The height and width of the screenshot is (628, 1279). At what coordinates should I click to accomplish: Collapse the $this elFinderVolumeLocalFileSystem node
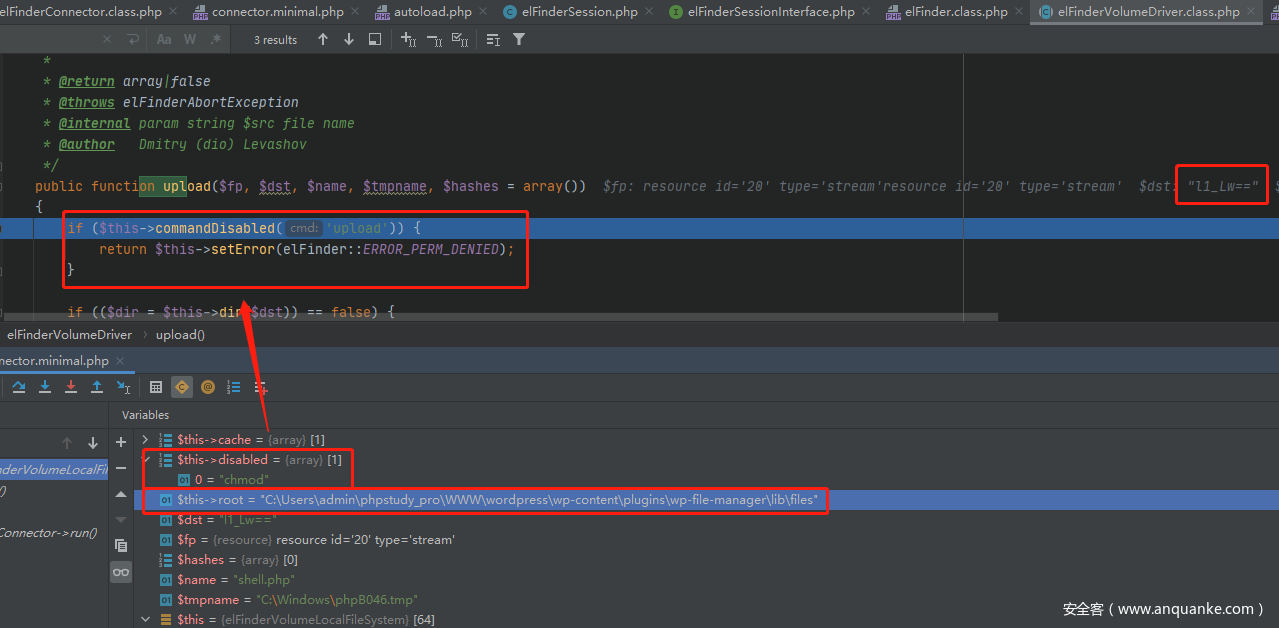pyautogui.click(x=146, y=620)
